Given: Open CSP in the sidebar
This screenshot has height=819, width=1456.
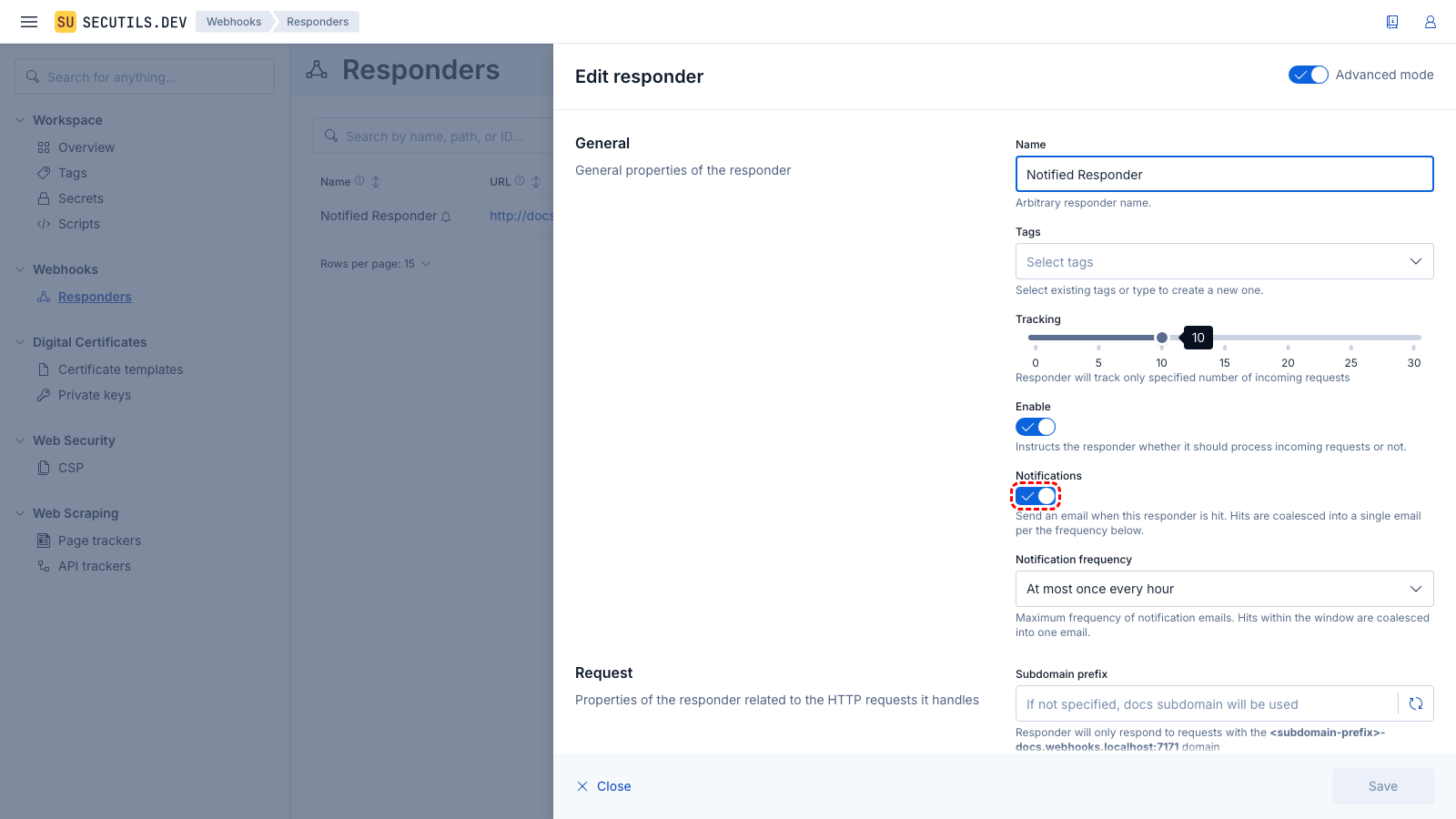Looking at the screenshot, I should click(71, 468).
